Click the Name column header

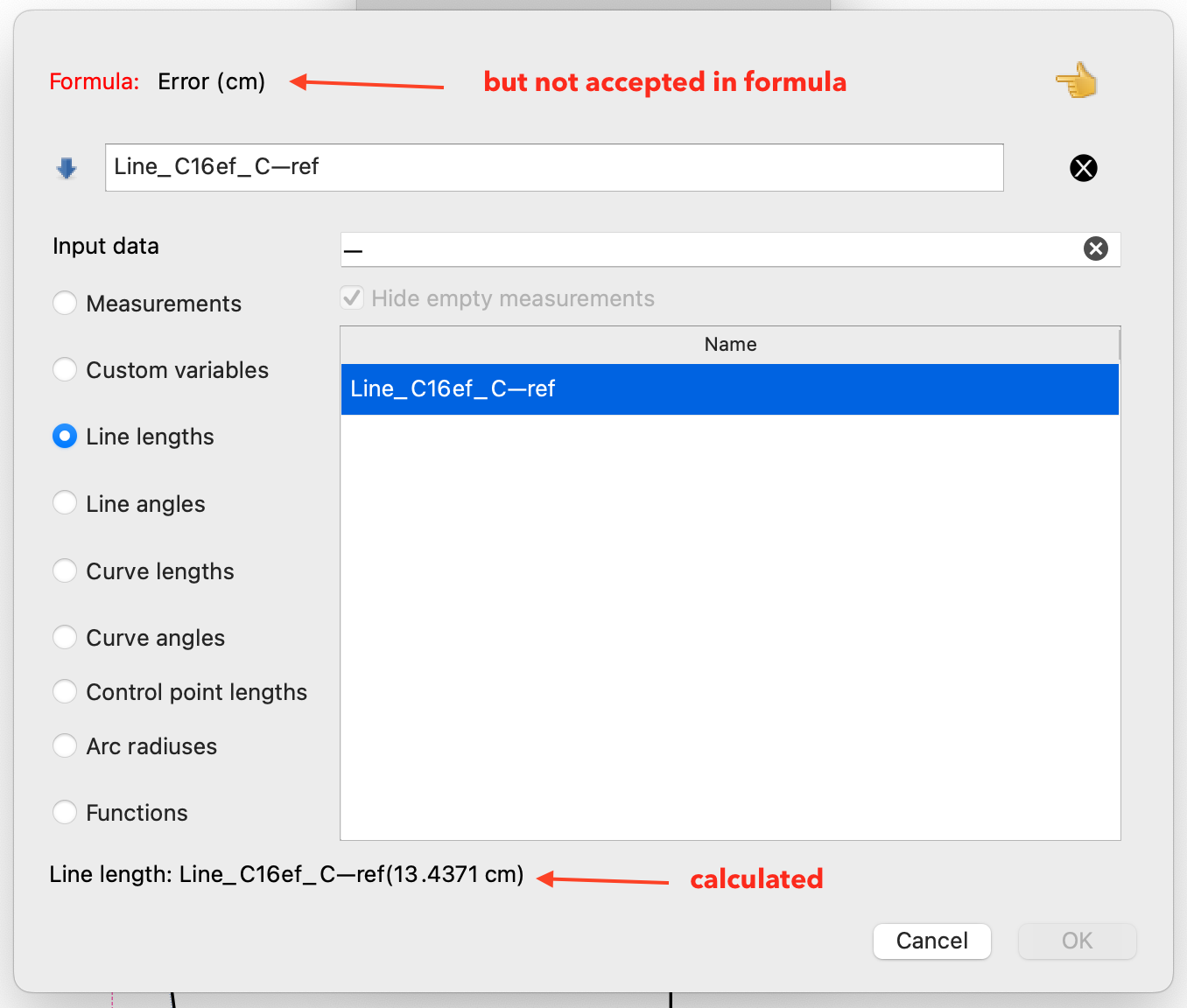click(729, 345)
